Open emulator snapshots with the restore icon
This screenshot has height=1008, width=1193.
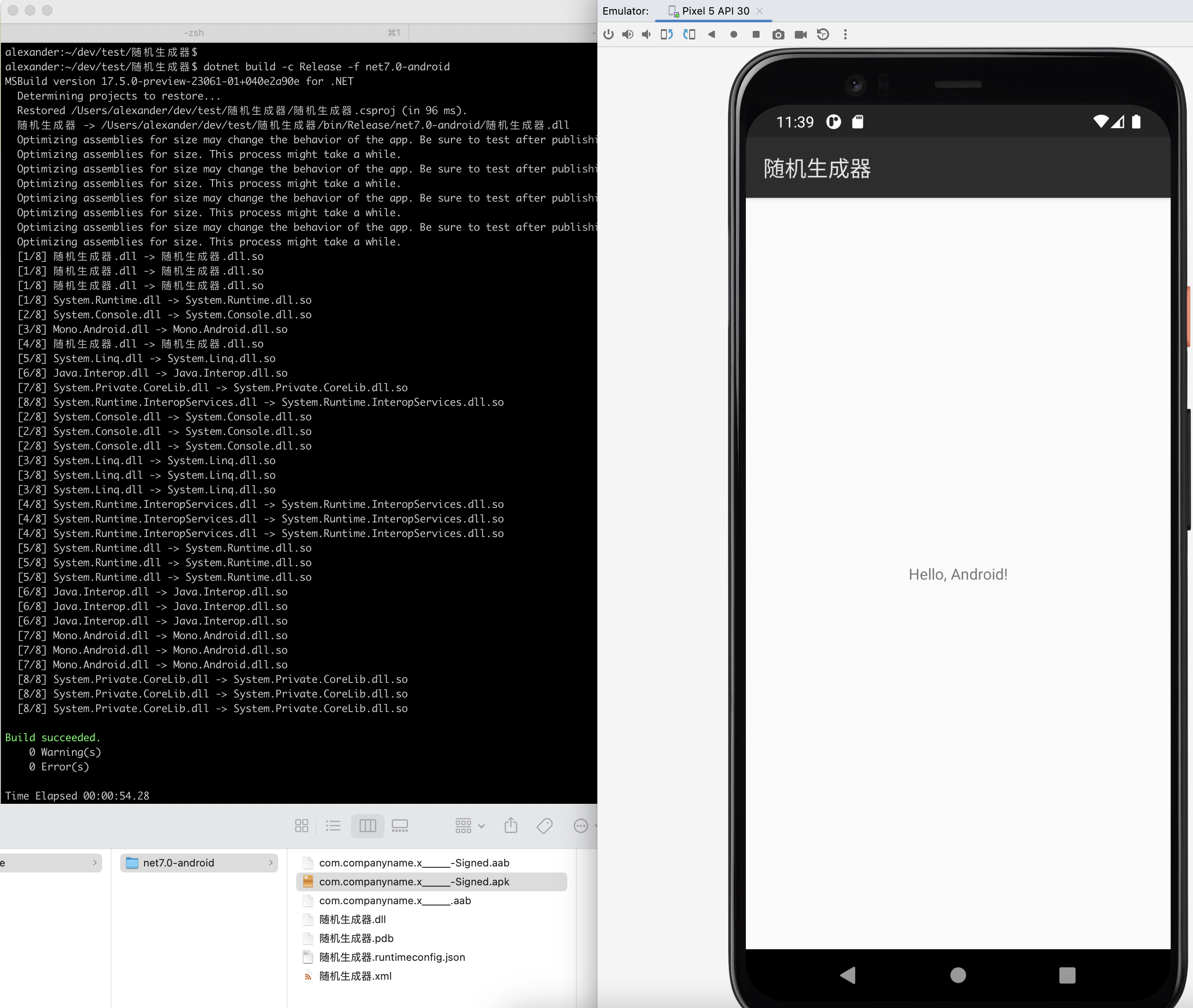(823, 34)
